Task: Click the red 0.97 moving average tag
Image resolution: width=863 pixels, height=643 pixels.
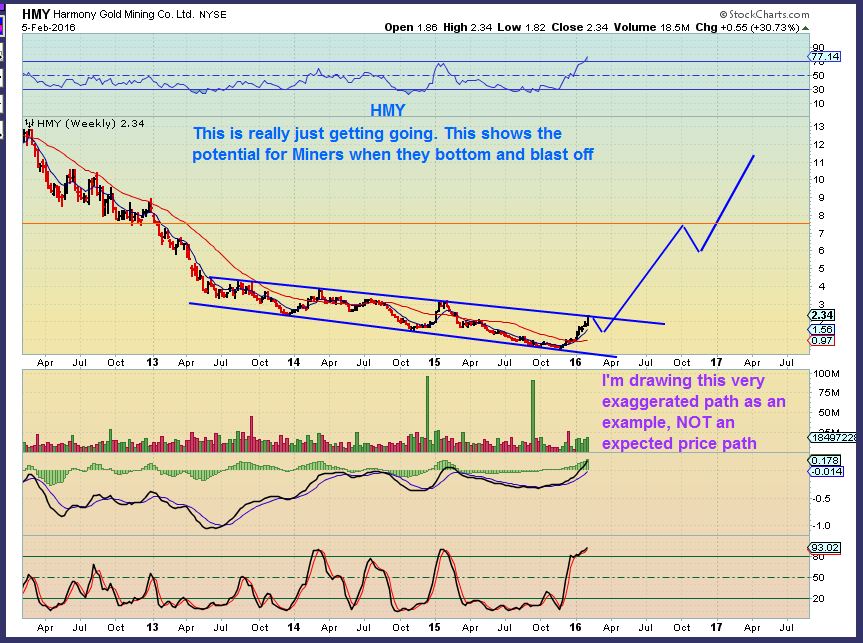Action: (x=822, y=340)
